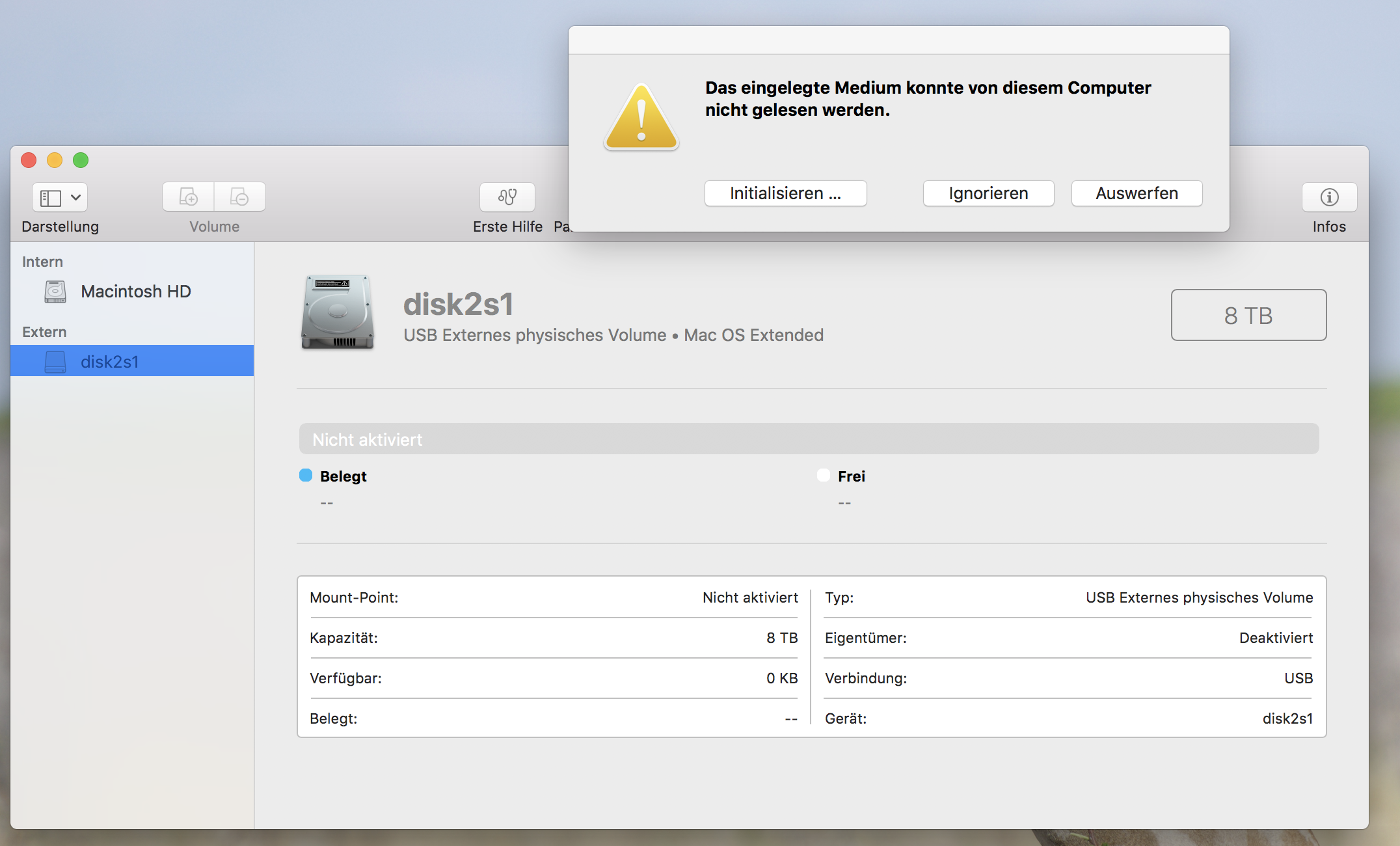Click the white Frei color dot
Viewport: 1400px width, 846px height.
click(x=824, y=476)
